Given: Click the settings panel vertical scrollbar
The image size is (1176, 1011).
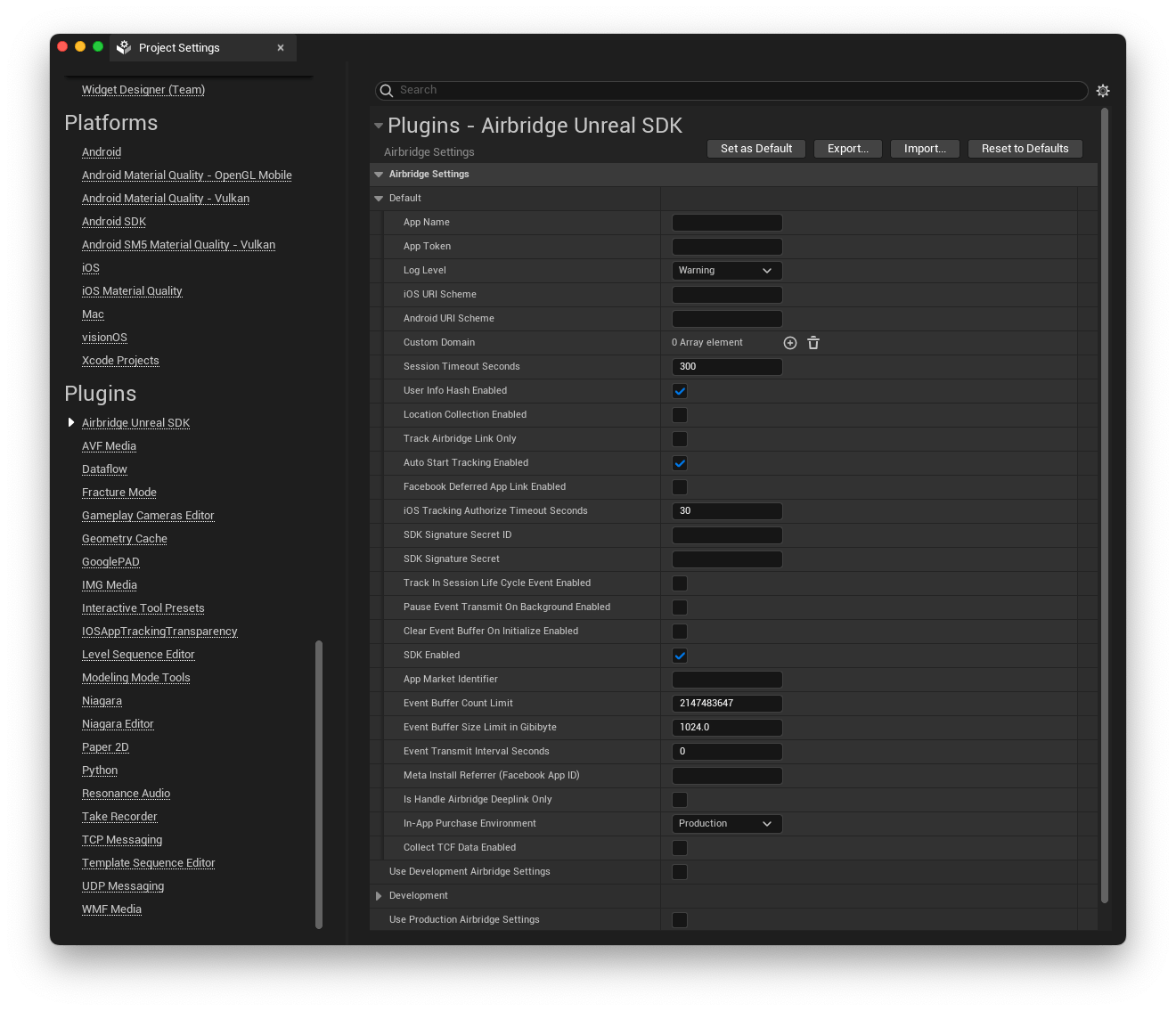Looking at the screenshot, I should (1105, 506).
